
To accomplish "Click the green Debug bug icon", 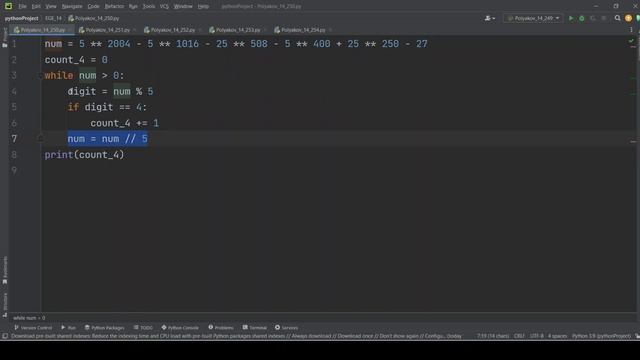I will [x=582, y=18].
